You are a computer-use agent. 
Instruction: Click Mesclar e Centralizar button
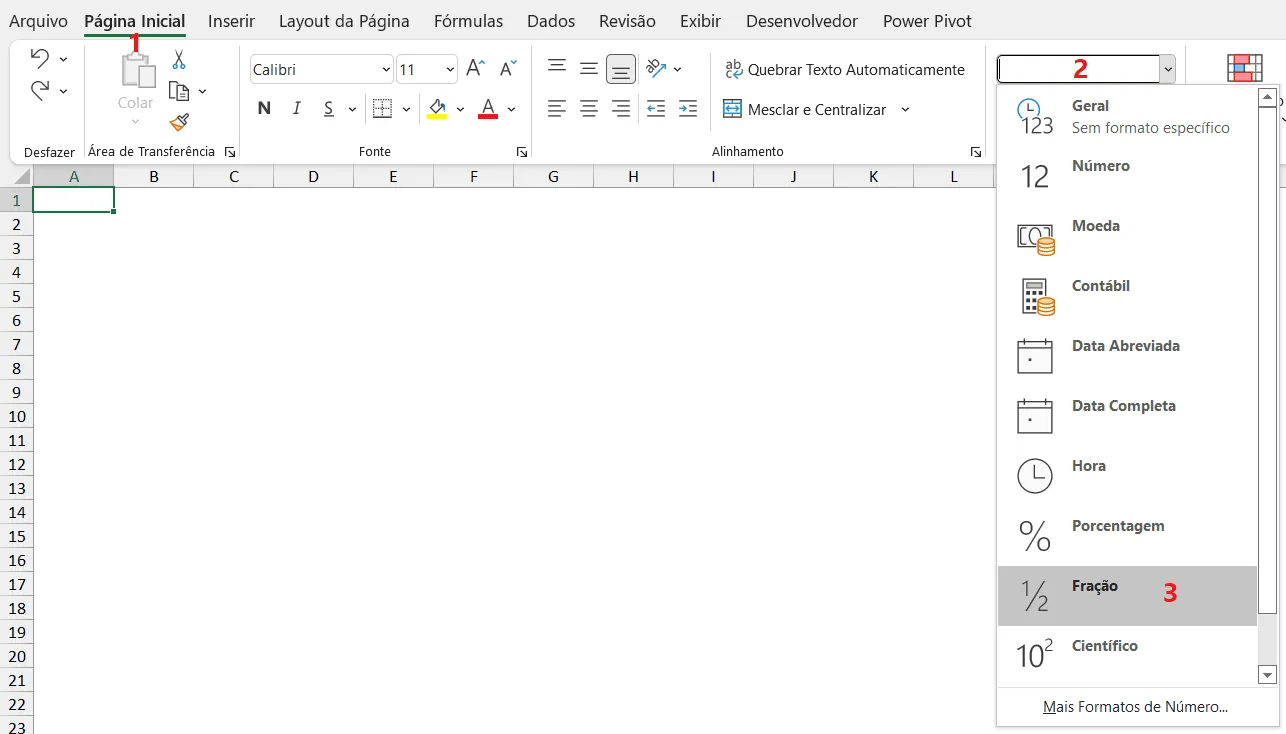(x=805, y=109)
